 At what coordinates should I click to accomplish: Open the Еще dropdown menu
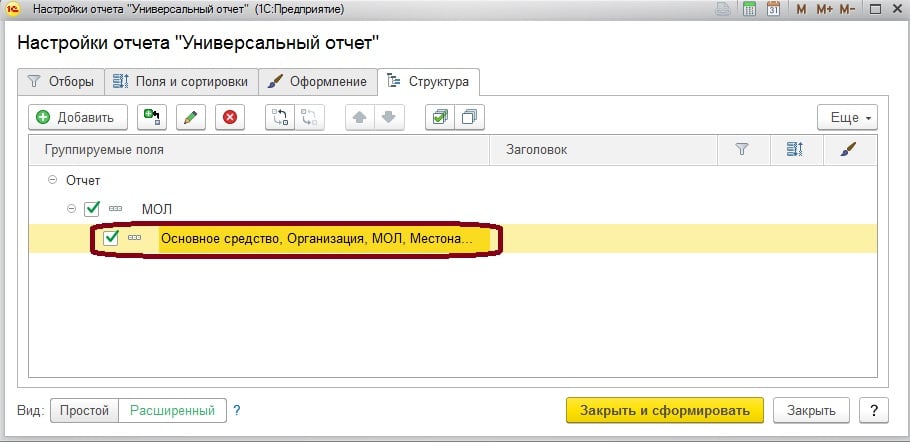tap(847, 117)
